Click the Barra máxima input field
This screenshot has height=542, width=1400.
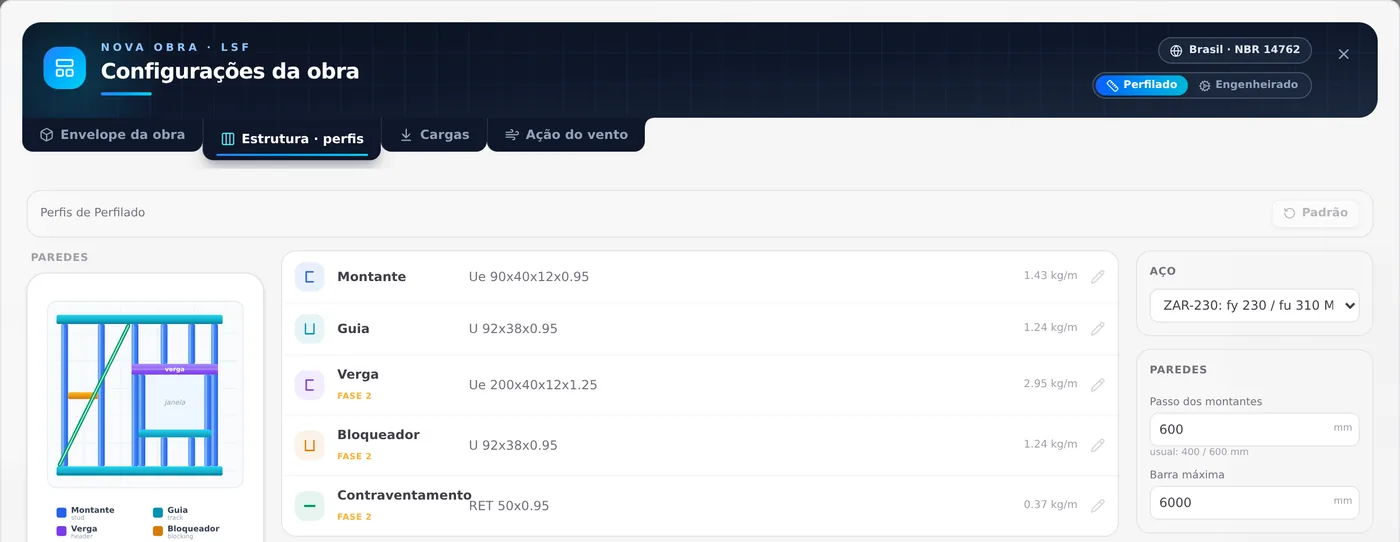tap(1254, 502)
